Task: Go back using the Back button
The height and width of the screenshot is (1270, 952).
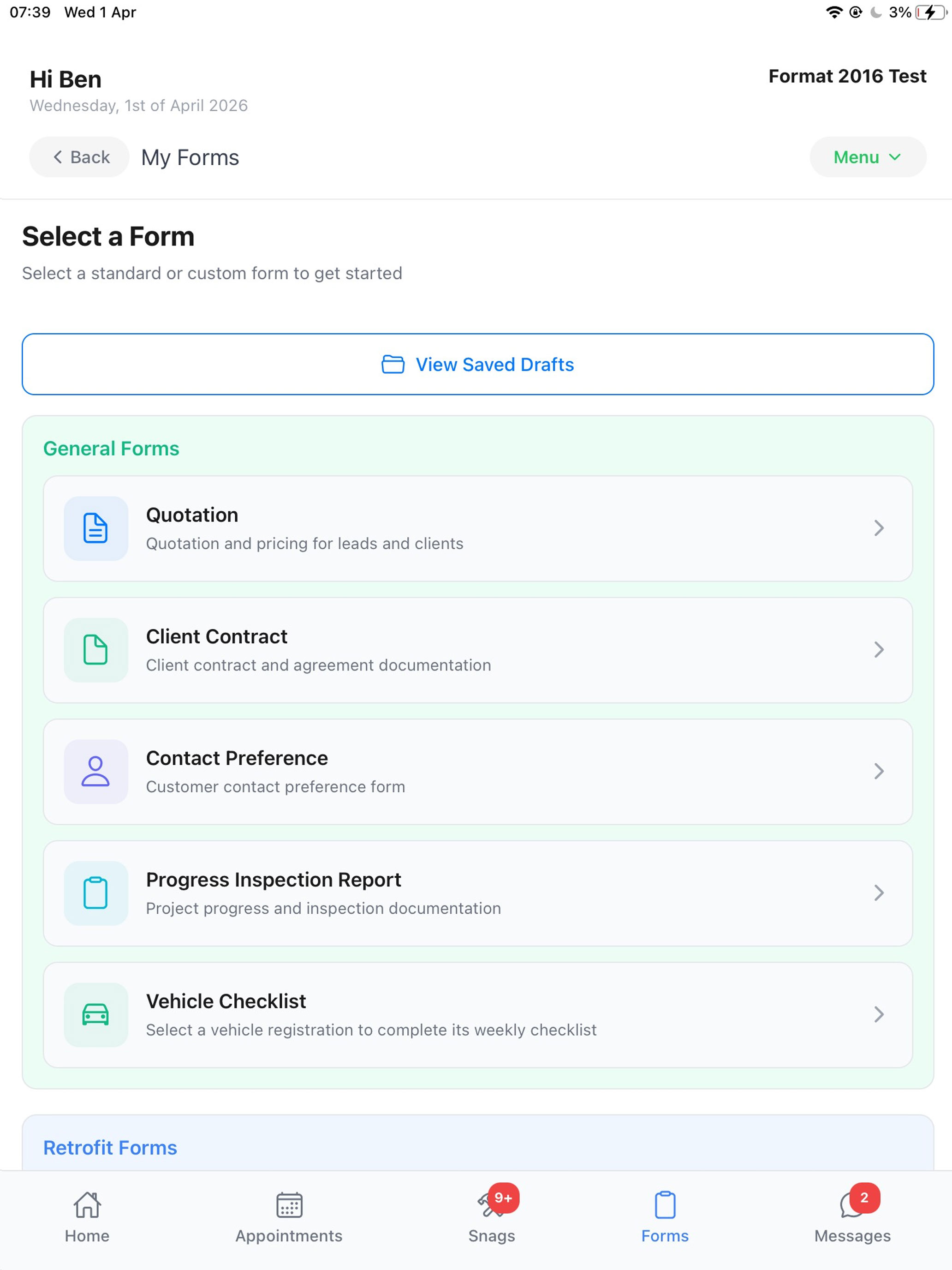Action: click(79, 157)
